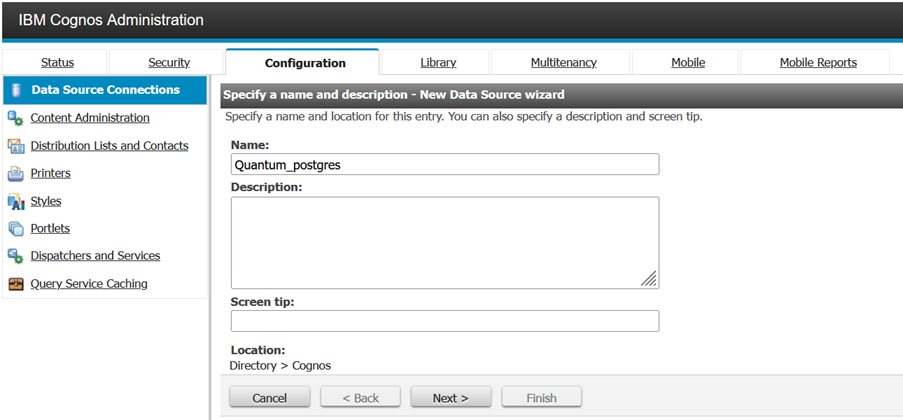The image size is (903, 420).
Task: Click the Data Source Connections icon
Action: click(x=16, y=90)
